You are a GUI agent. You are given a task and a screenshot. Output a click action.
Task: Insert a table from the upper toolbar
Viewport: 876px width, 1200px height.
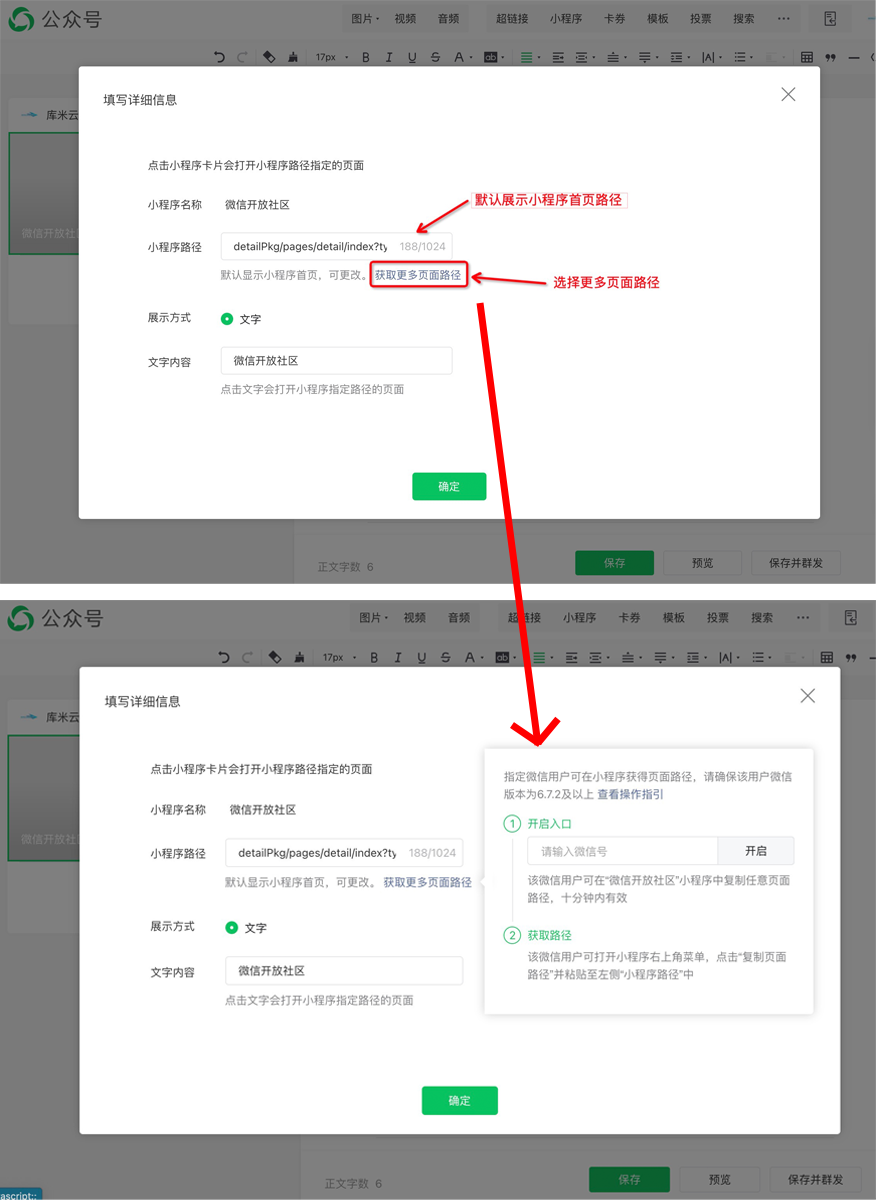click(x=807, y=58)
